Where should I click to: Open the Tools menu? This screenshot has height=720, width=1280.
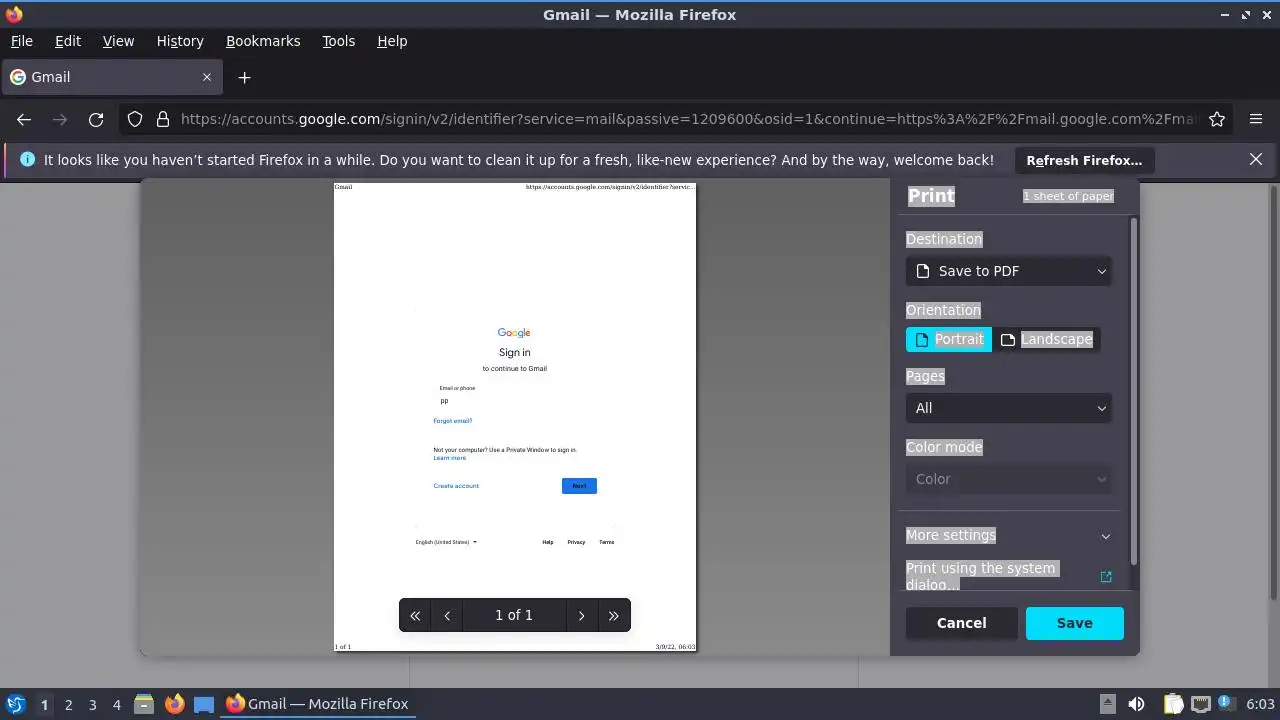(x=338, y=41)
